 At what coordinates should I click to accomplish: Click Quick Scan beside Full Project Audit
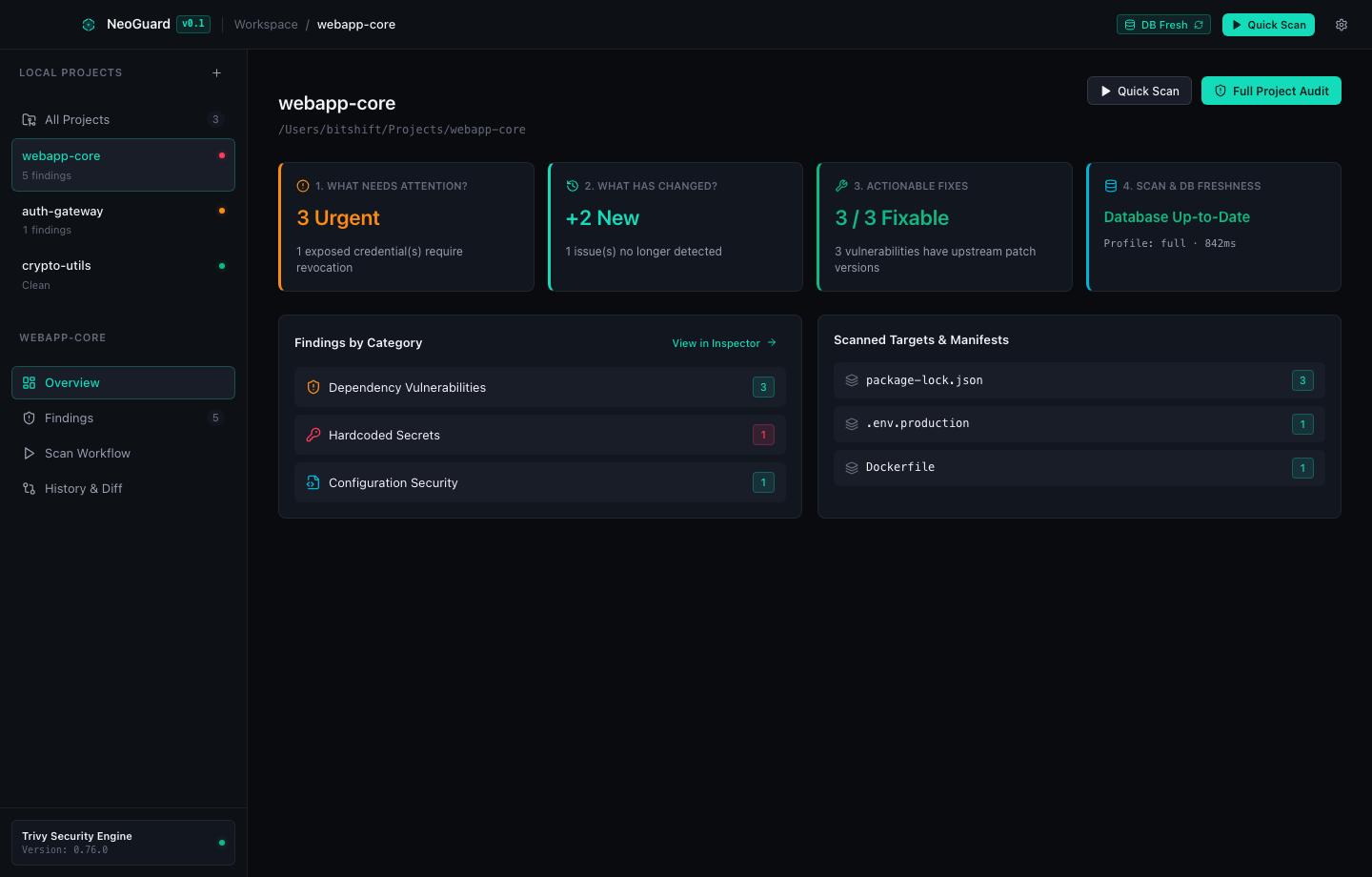click(1140, 91)
